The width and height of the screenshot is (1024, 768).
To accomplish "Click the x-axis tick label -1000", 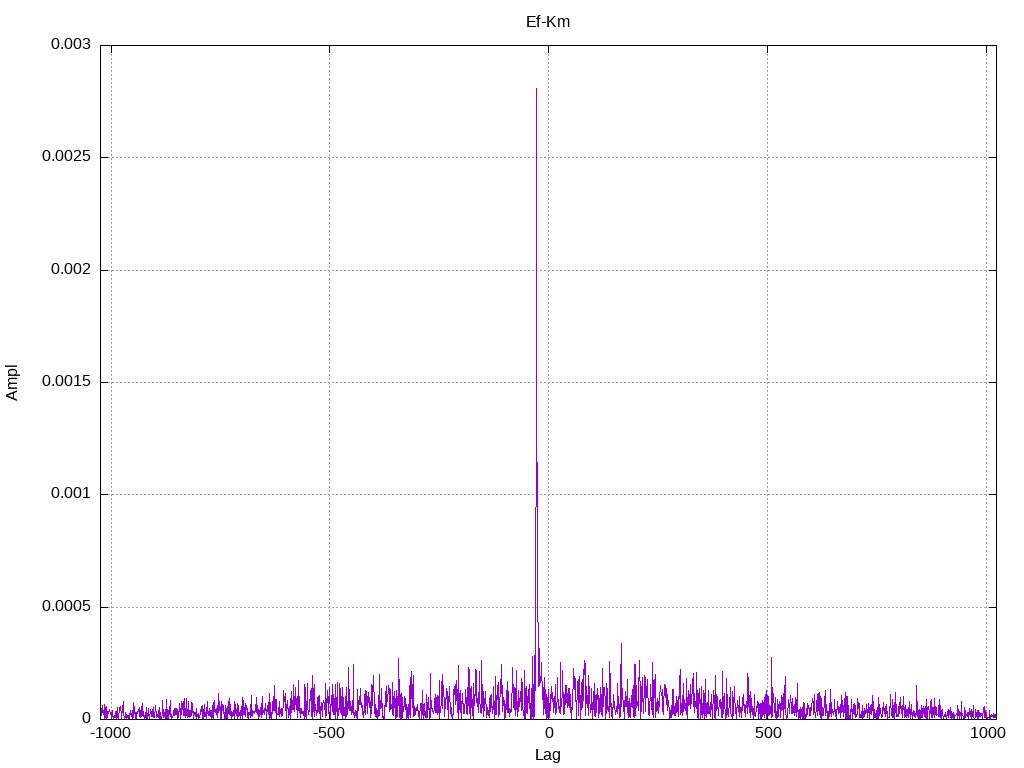I will [x=110, y=733].
